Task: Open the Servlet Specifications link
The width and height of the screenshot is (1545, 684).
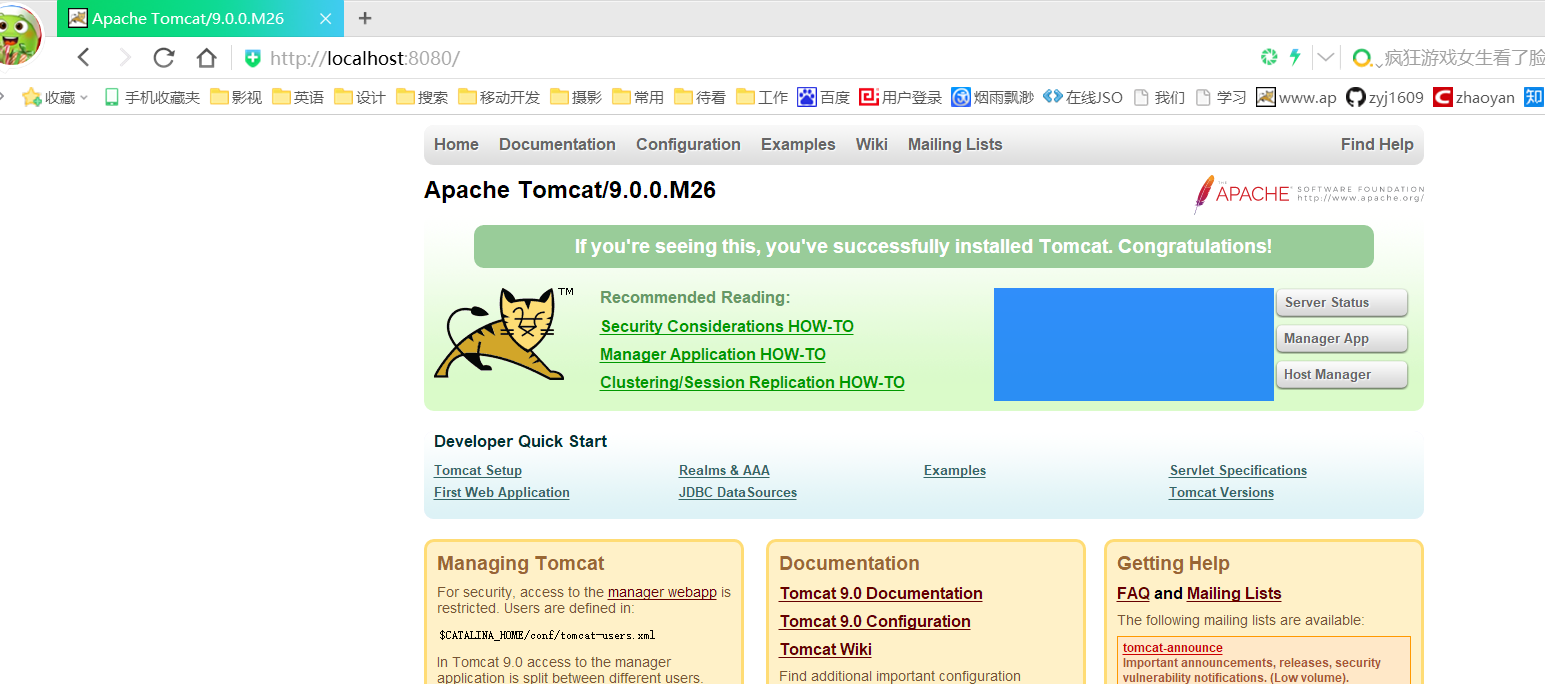Action: 1238,470
